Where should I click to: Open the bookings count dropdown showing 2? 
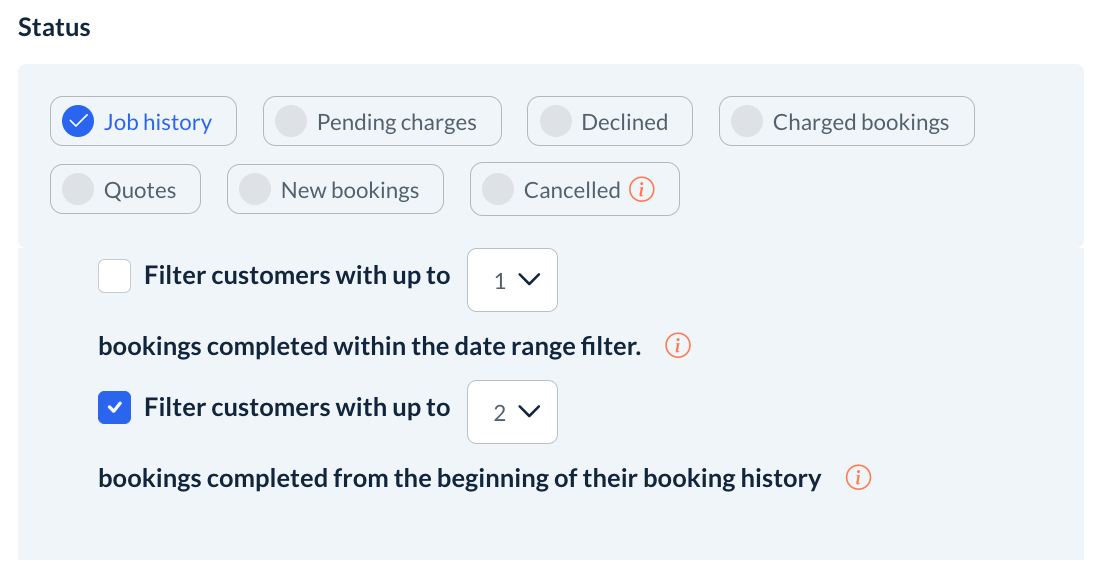point(512,412)
